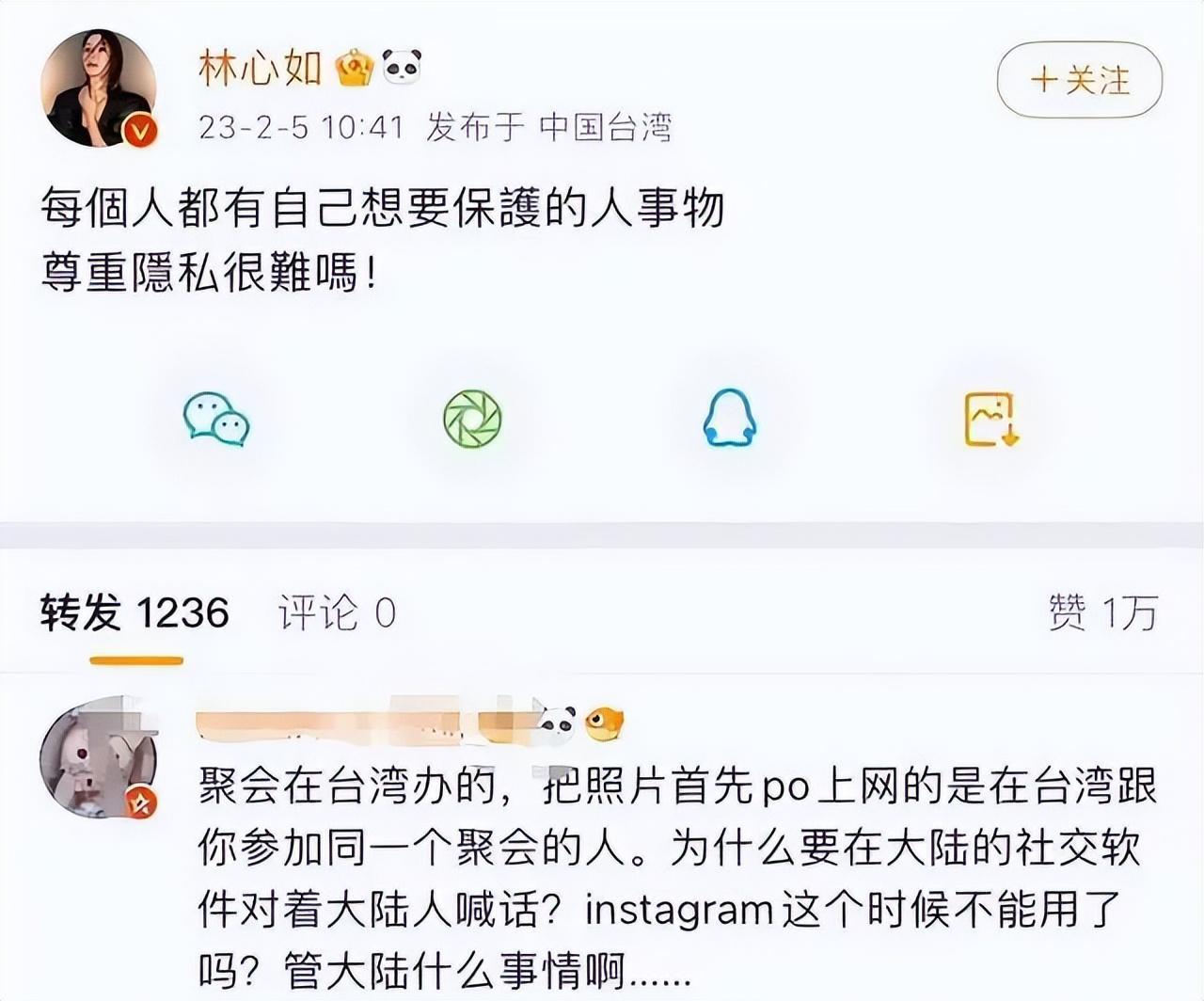Click the star badge on commenter avatar
This screenshot has height=1001, width=1204.
[141, 802]
